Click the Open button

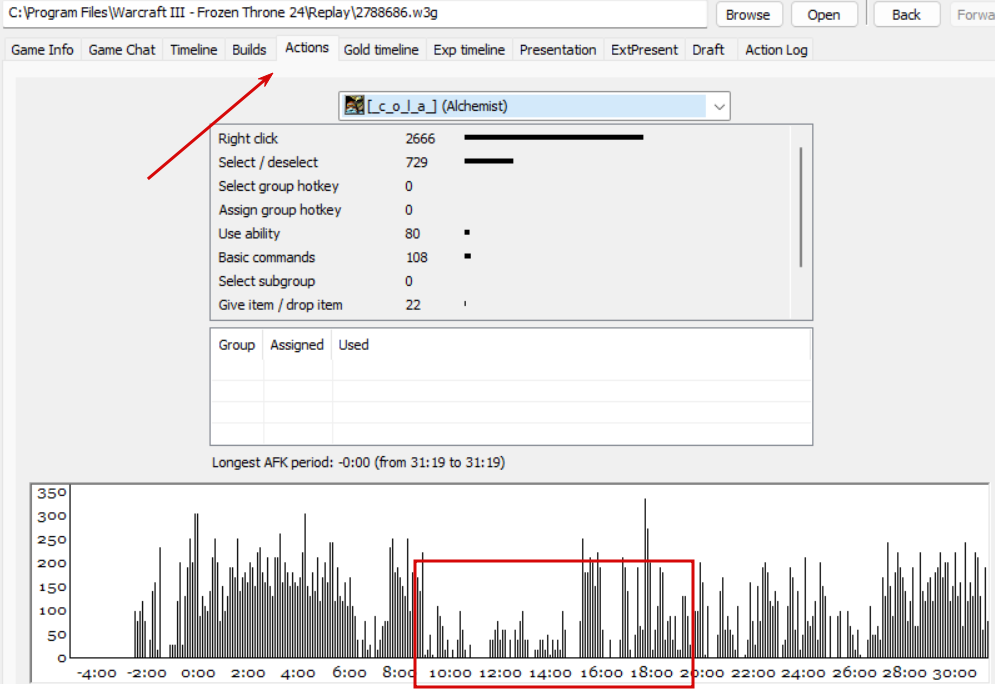pyautogui.click(x=824, y=15)
